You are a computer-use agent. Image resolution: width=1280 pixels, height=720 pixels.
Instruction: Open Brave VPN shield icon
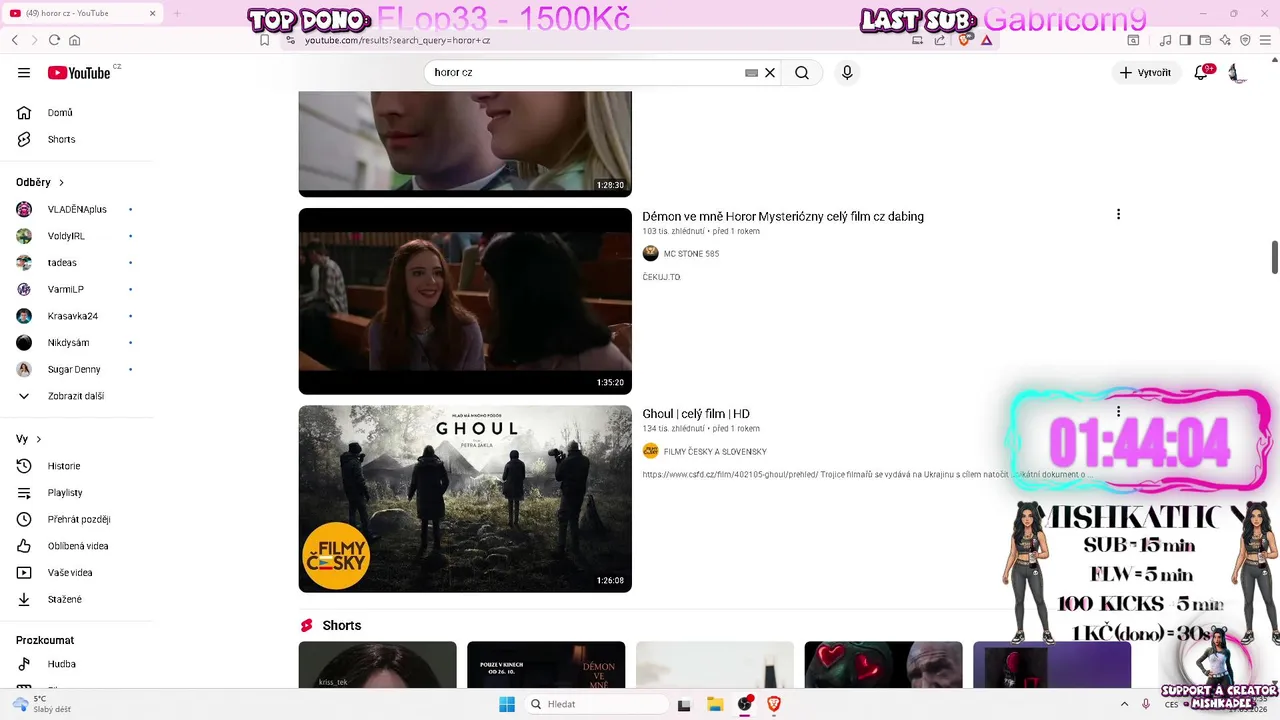(1245, 40)
